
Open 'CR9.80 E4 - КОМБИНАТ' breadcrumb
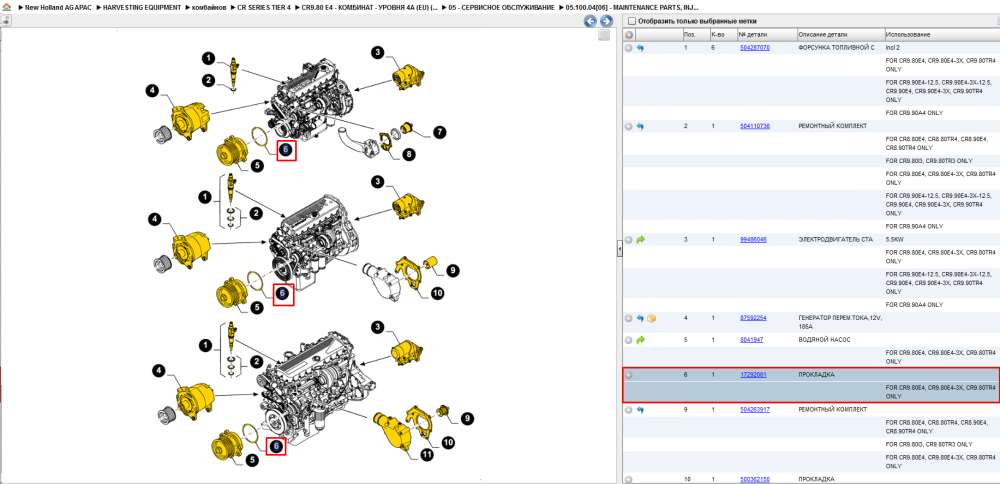(368, 6)
